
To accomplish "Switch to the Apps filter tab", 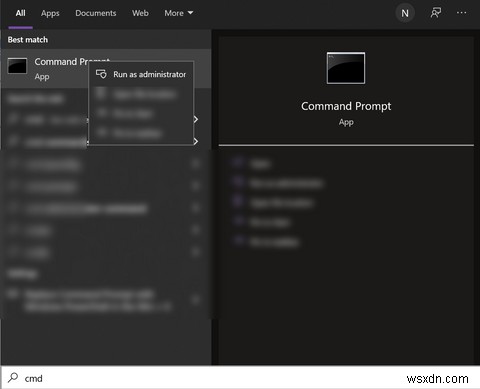I will [x=50, y=13].
